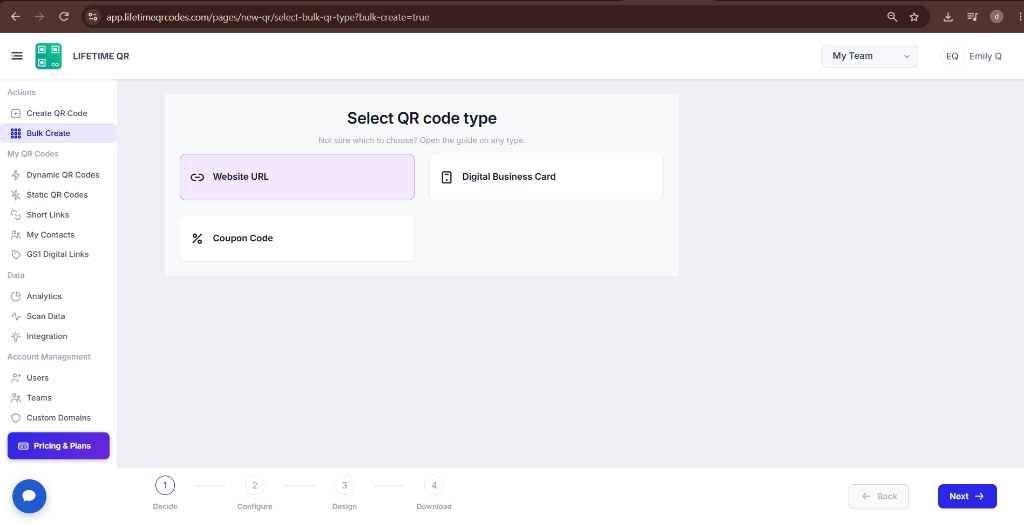Select the Coupon Code type card
The height and width of the screenshot is (524, 1024).
point(297,238)
